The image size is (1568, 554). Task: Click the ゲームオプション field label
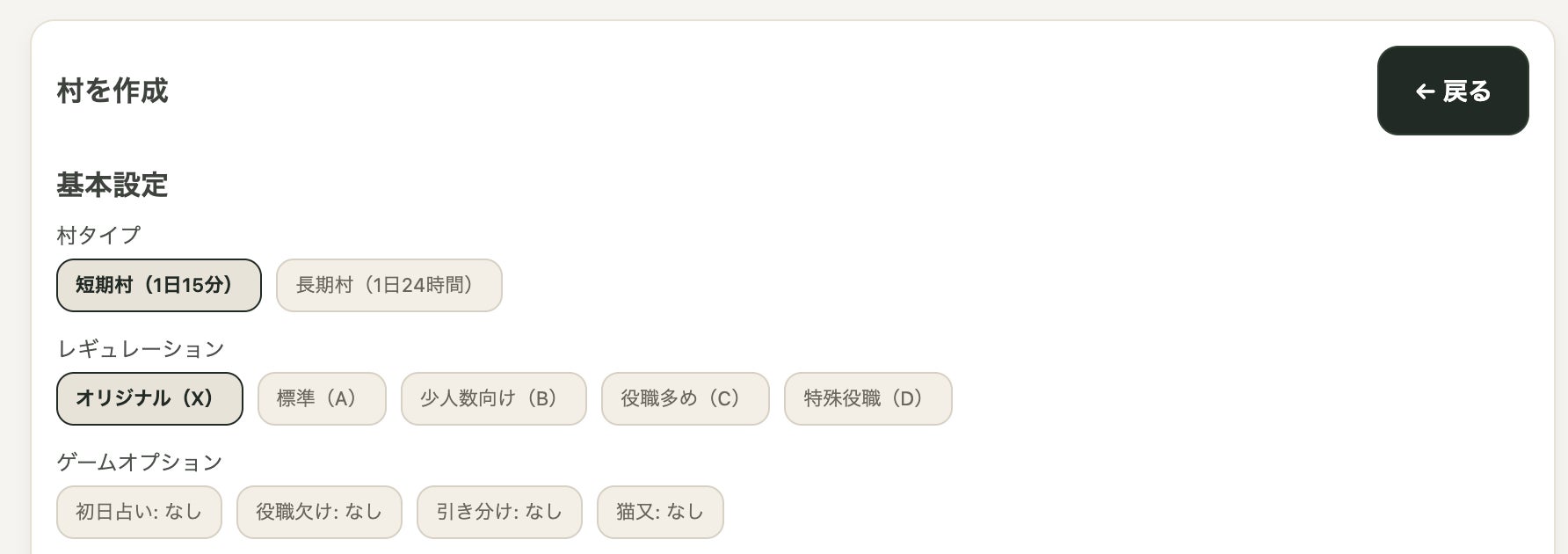140,462
